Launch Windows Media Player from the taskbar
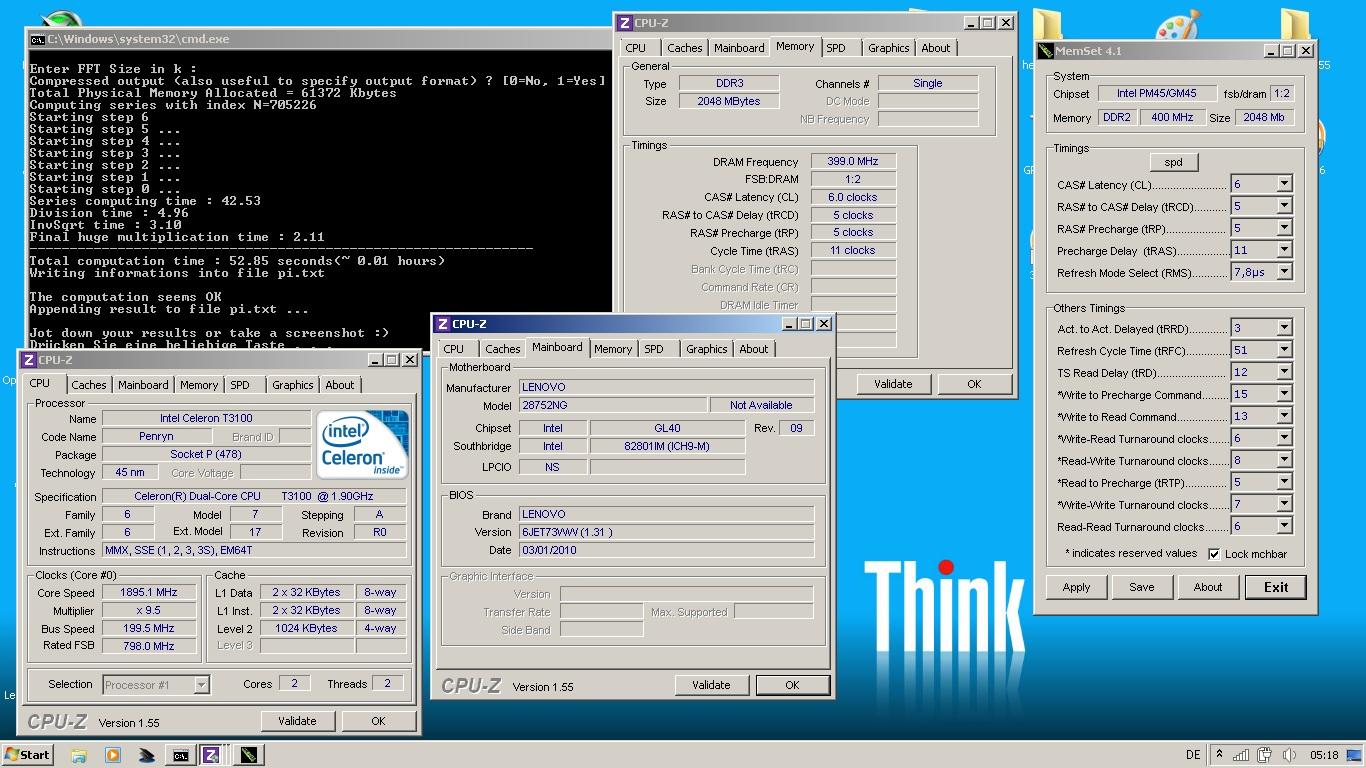1366x768 pixels. 112,755
